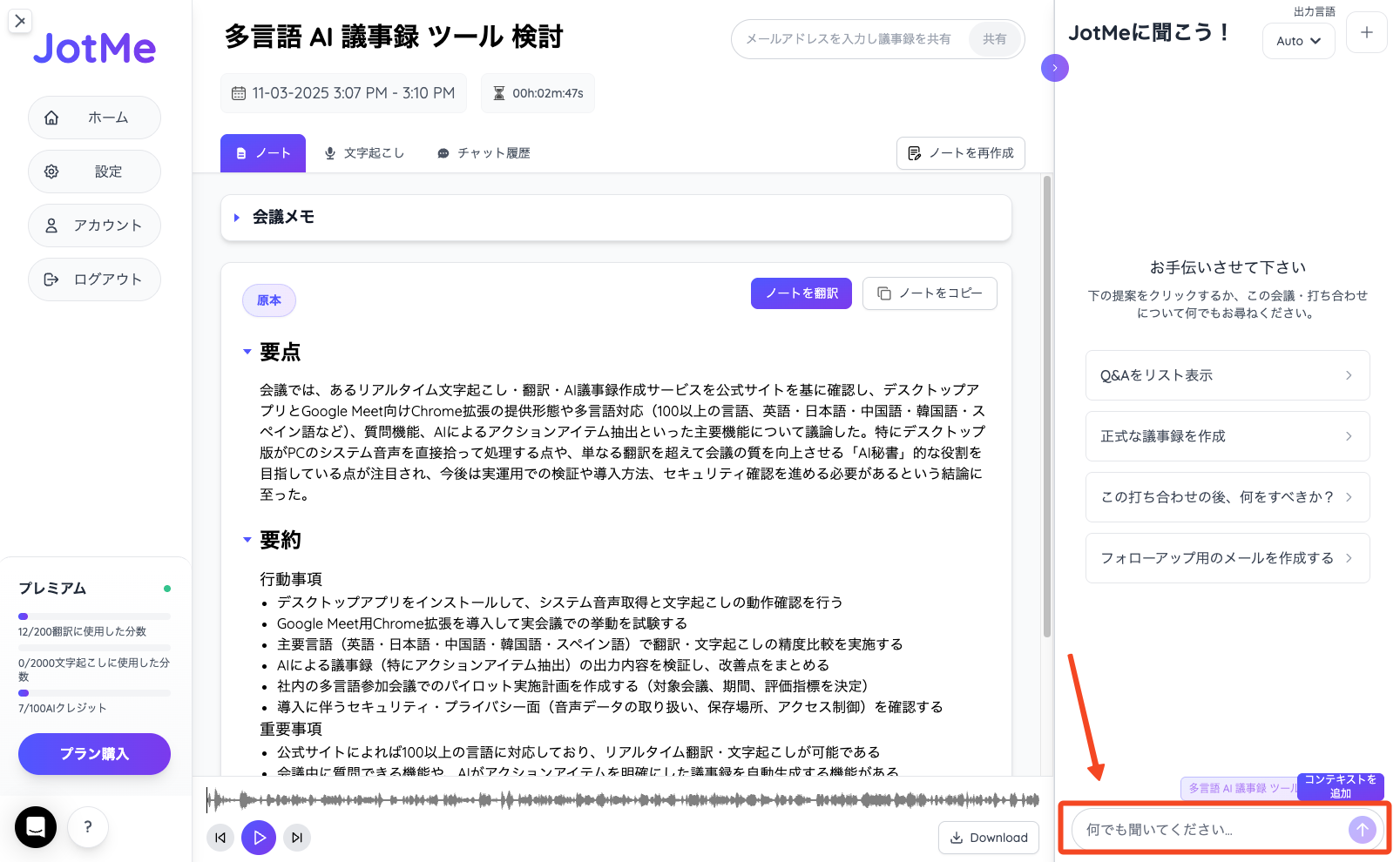Image resolution: width=1400 pixels, height=862 pixels.
Task: Collapse the 要点 key points section
Action: coord(247,352)
